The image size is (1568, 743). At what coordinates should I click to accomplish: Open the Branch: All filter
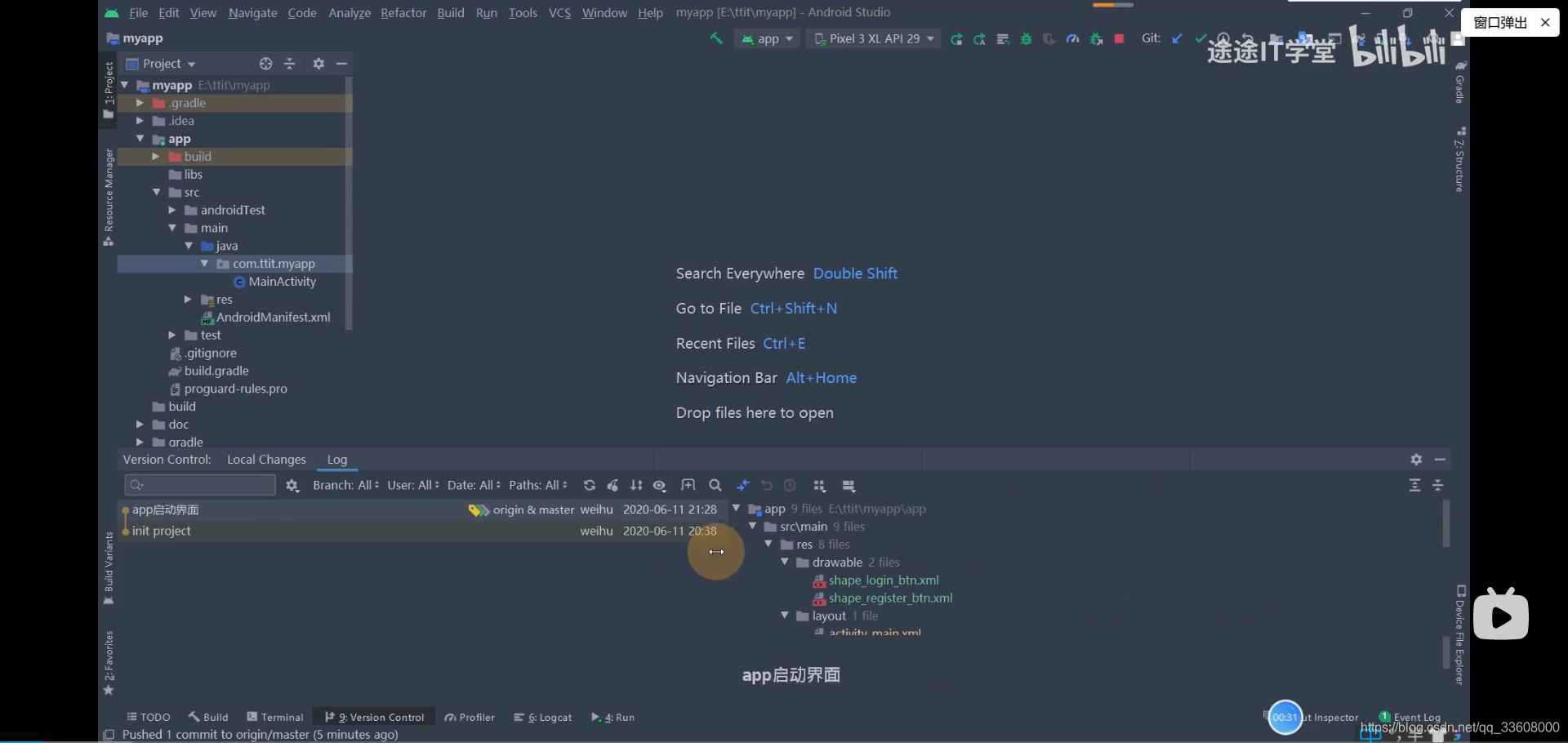point(345,485)
